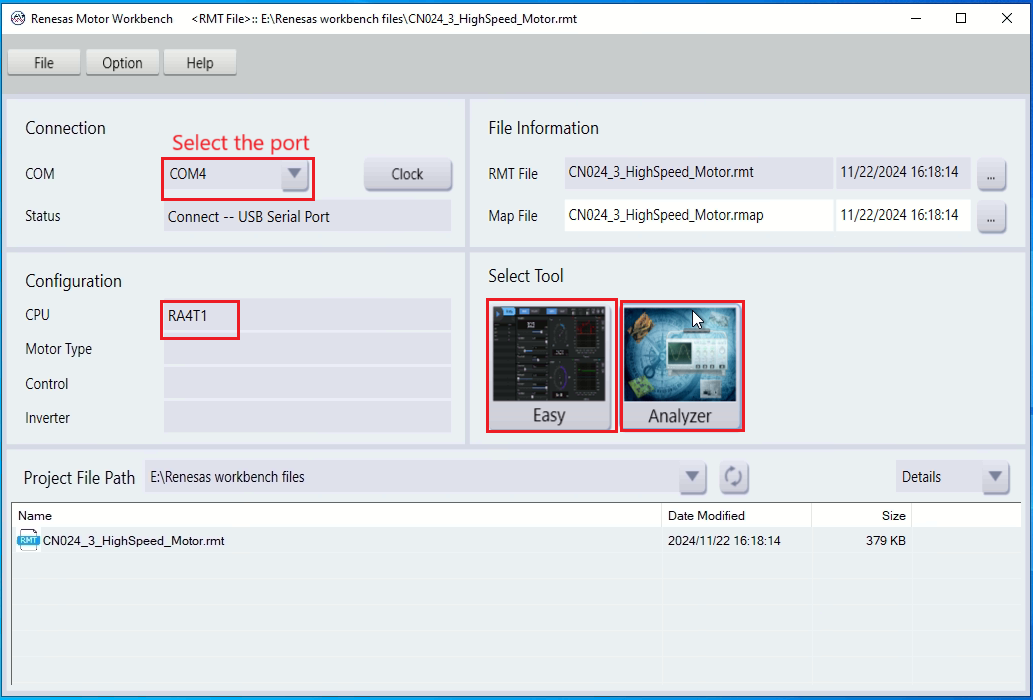Open the Help menu
This screenshot has width=1033, height=700.
point(200,63)
